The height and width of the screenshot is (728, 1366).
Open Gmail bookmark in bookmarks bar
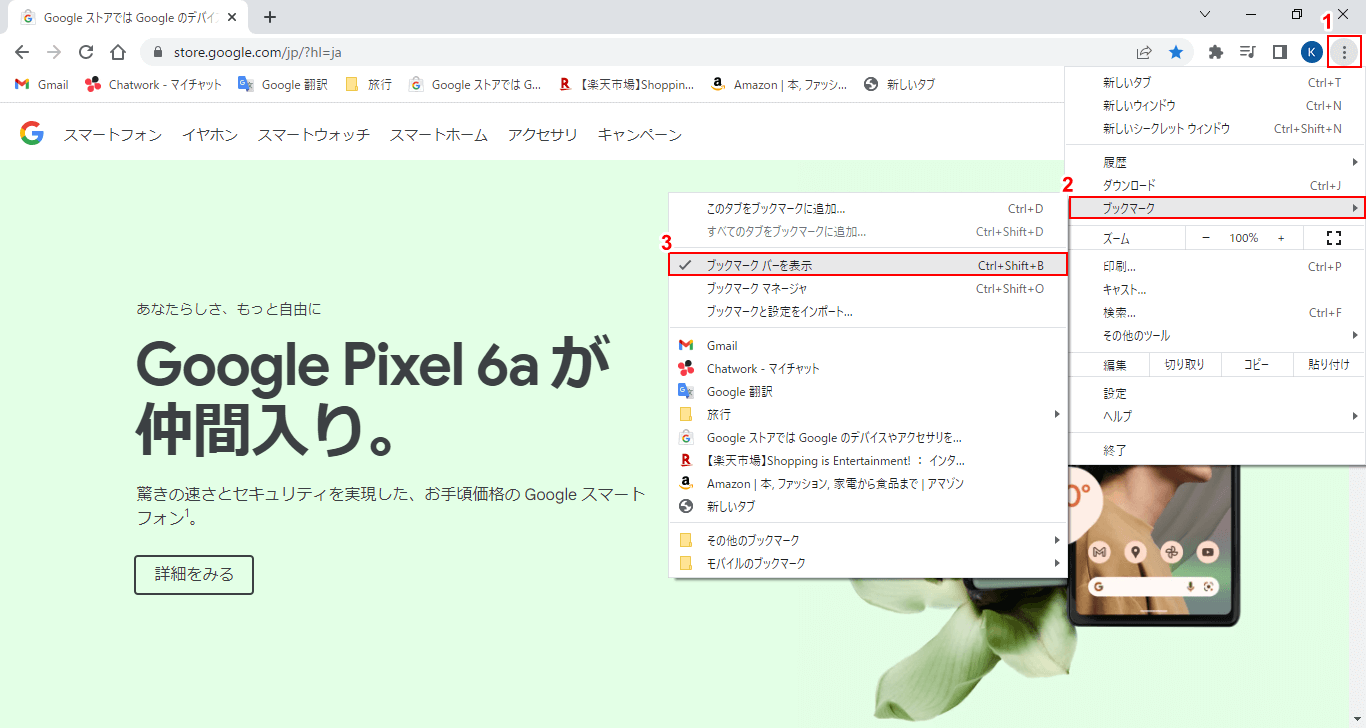pyautogui.click(x=42, y=85)
